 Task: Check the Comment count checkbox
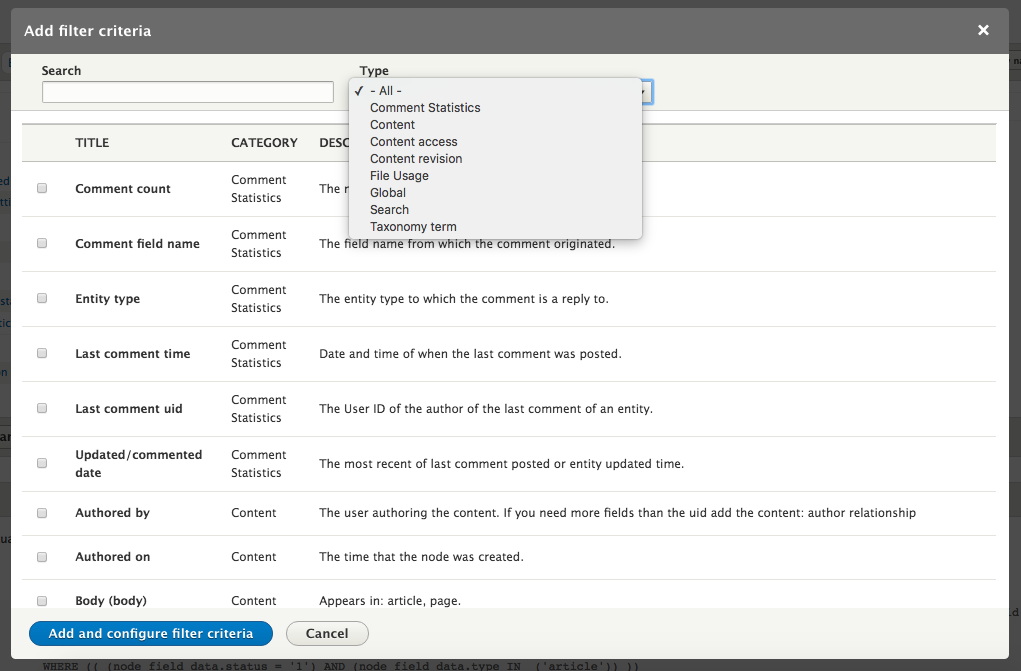coord(42,188)
